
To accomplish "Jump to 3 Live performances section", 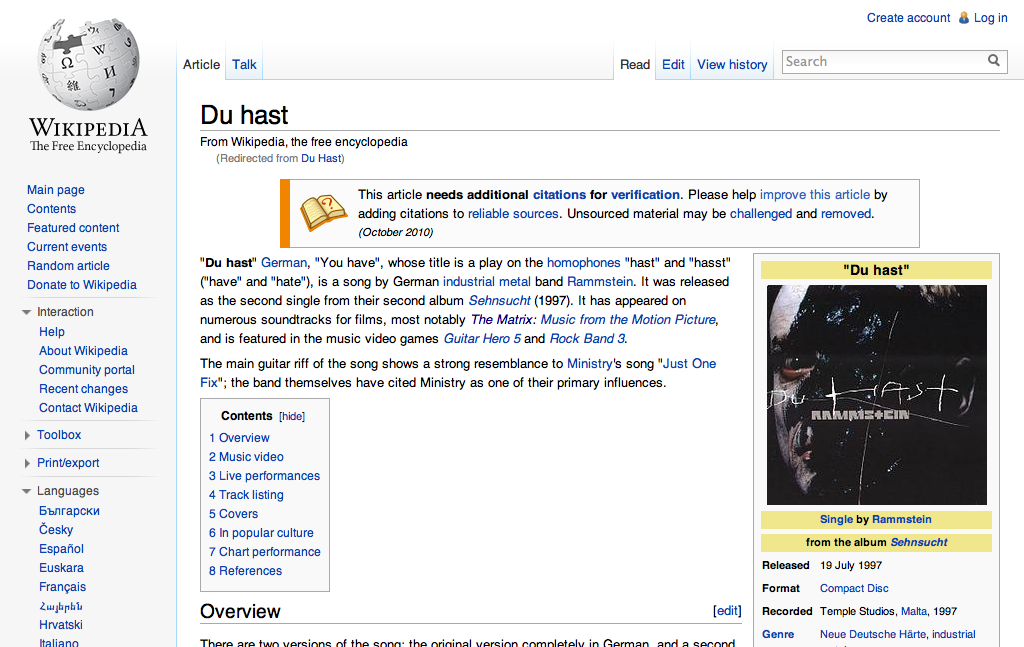I will pyautogui.click(x=264, y=476).
